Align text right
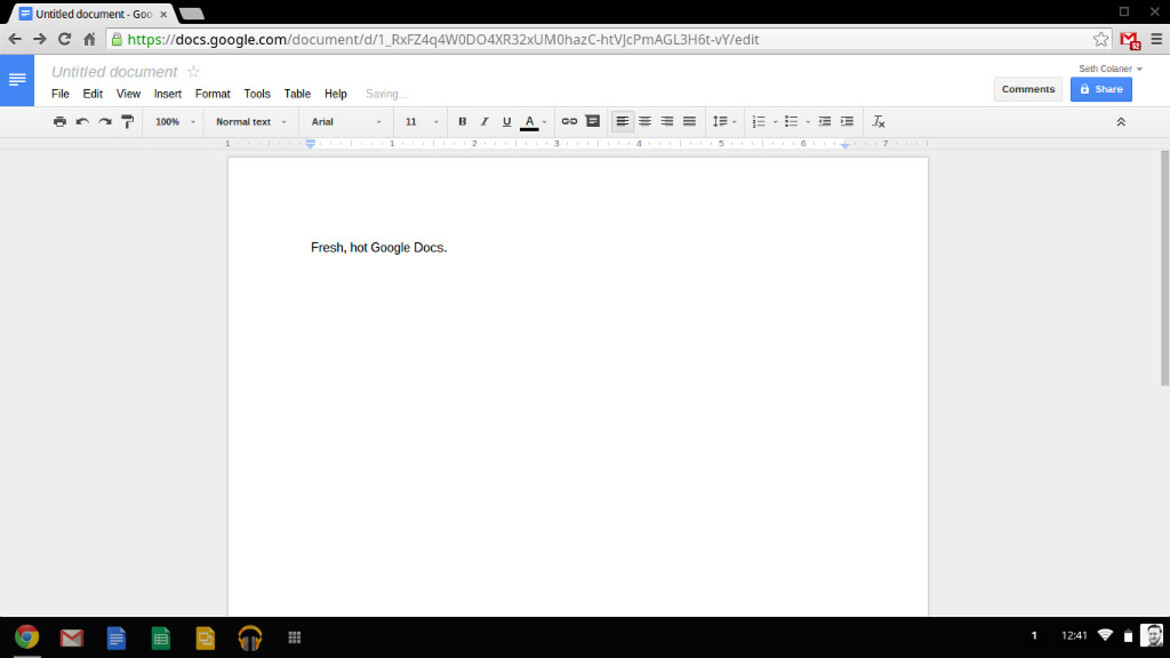This screenshot has width=1170, height=658. pos(667,122)
